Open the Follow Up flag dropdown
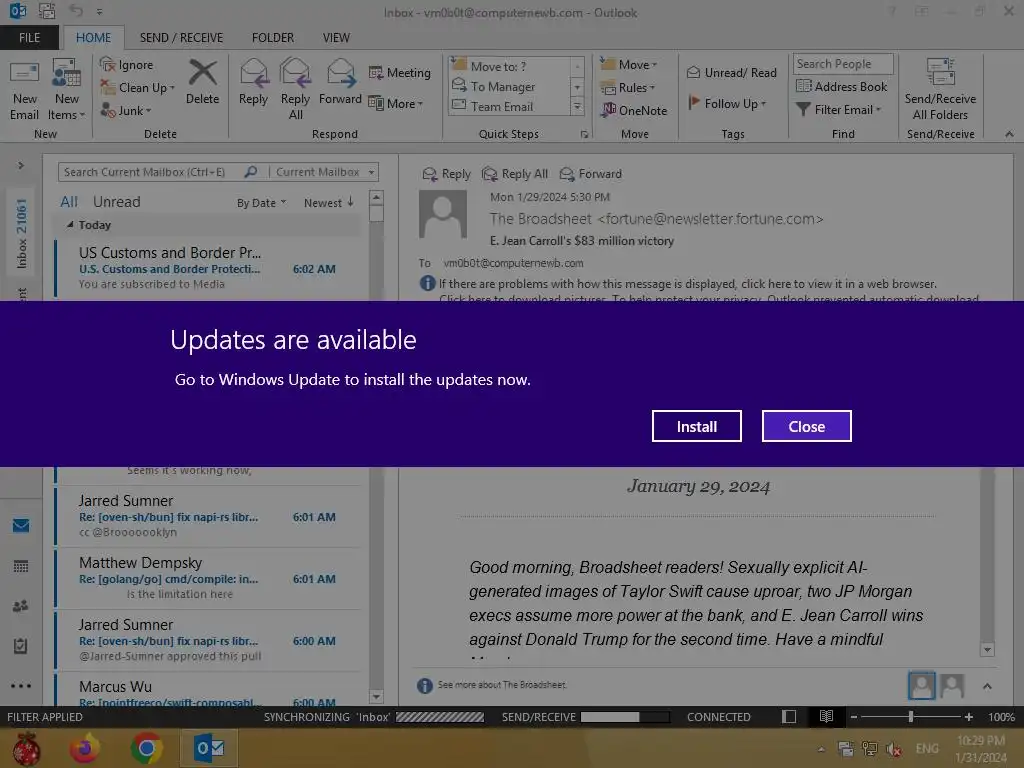Screen dimensions: 1024x768 [727, 103]
